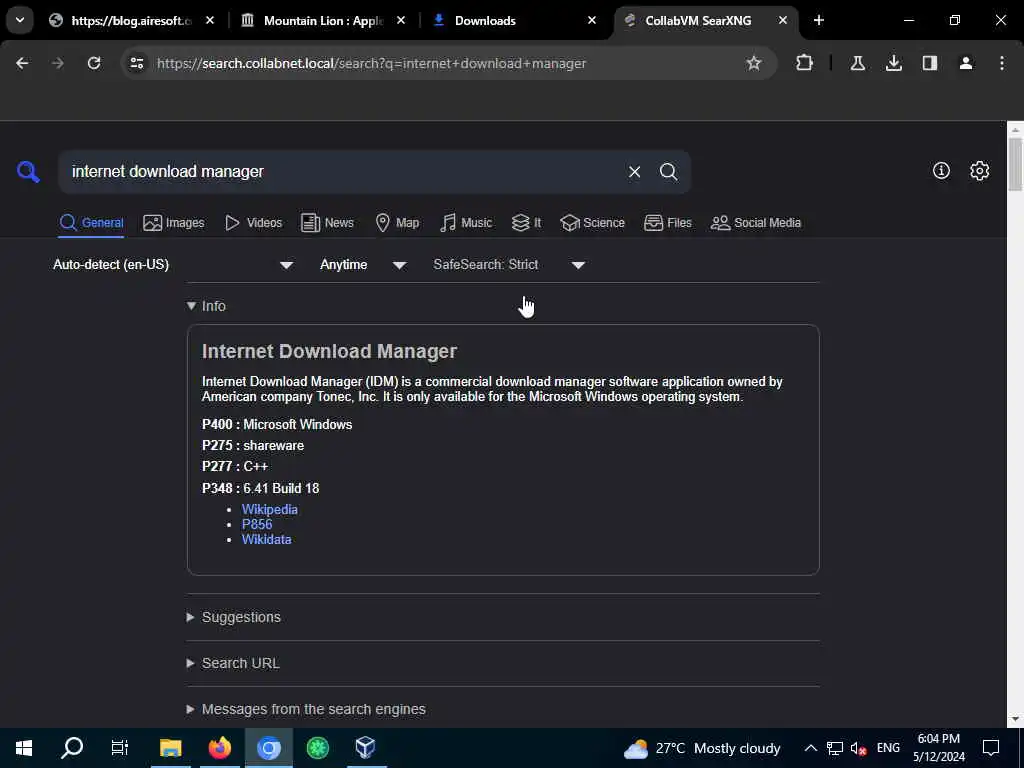Open the About info icon

[941, 170]
